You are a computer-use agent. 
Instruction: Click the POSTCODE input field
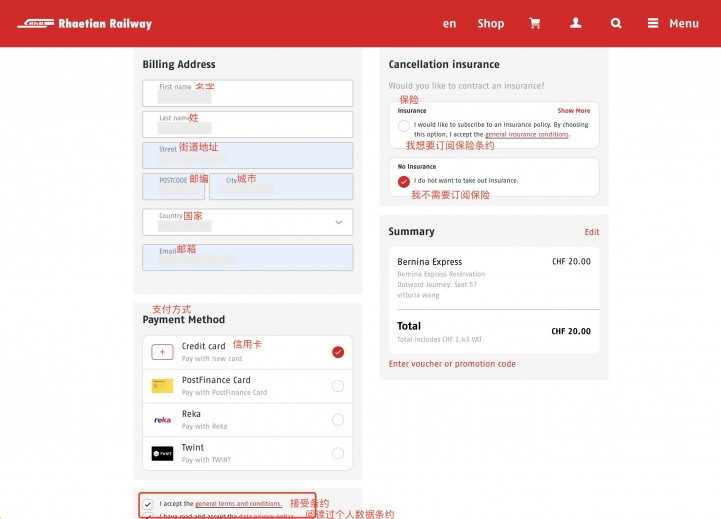tap(173, 187)
